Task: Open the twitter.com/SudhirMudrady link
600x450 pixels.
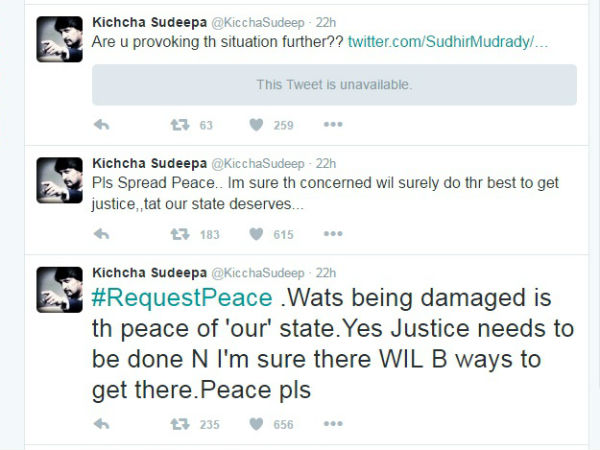Action: click(x=448, y=42)
